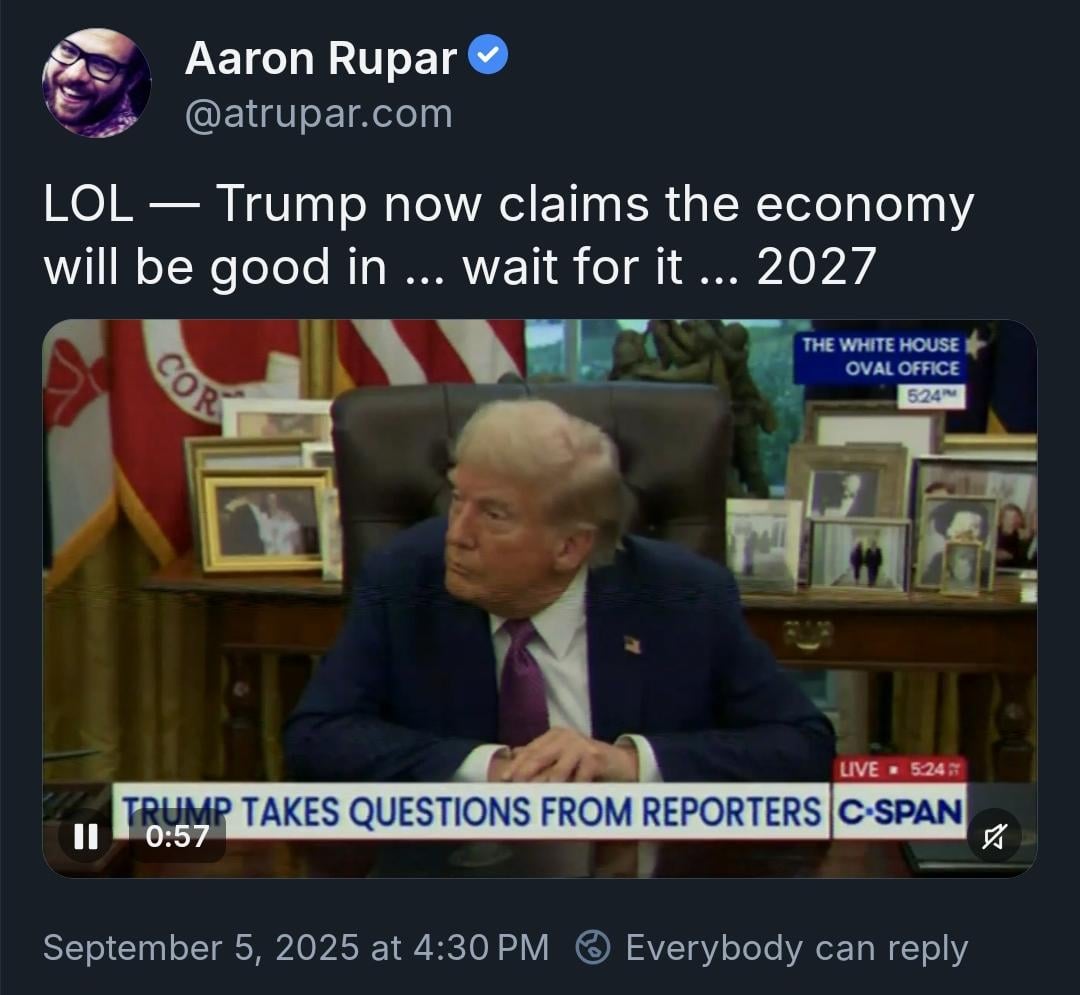Image resolution: width=1080 pixels, height=995 pixels.
Task: Click the purple tie in the video
Action: tap(523, 682)
